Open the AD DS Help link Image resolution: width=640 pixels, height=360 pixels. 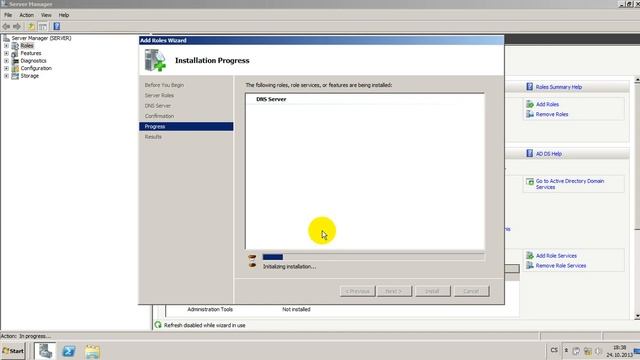(x=549, y=154)
